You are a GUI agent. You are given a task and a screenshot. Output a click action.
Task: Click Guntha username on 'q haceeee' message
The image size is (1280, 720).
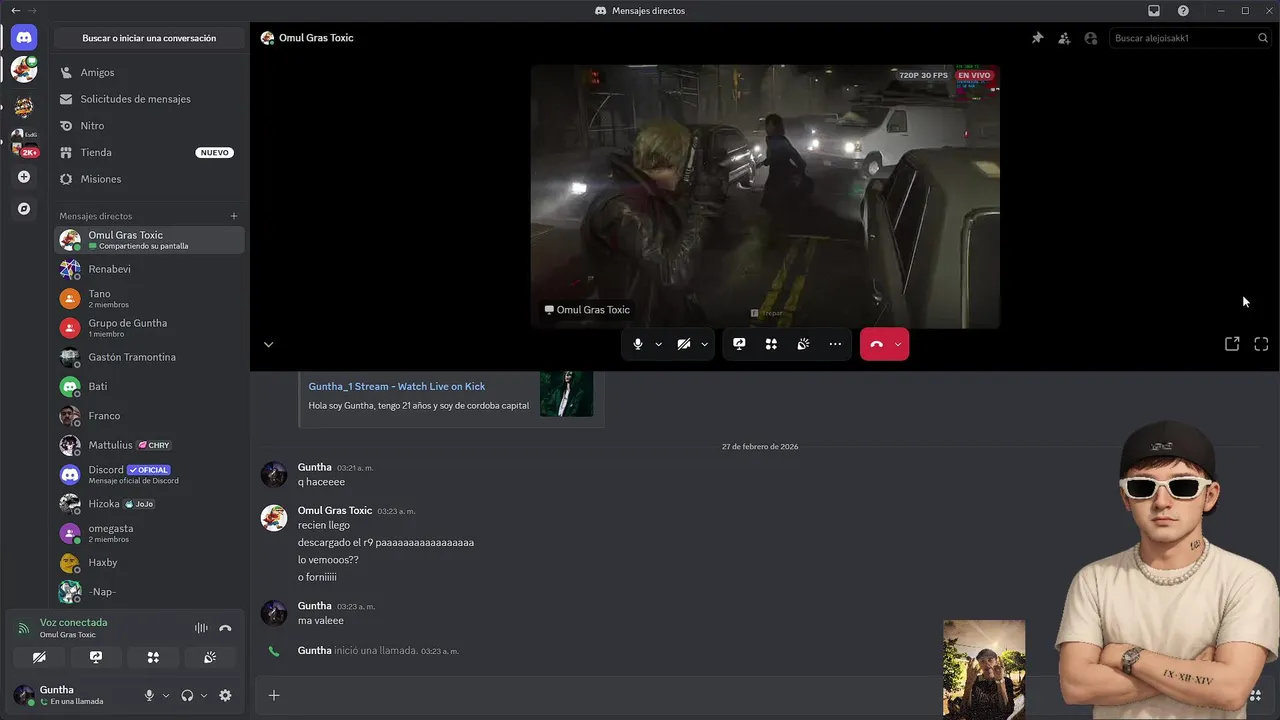pos(314,467)
